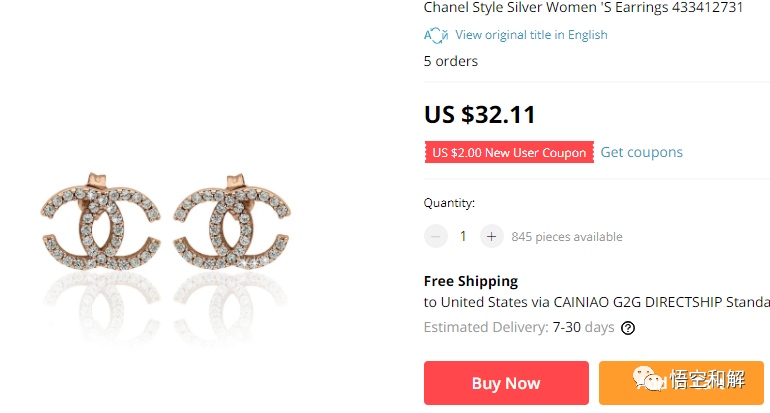Increase quantity with the plus button
The image size is (770, 413).
[491, 237]
